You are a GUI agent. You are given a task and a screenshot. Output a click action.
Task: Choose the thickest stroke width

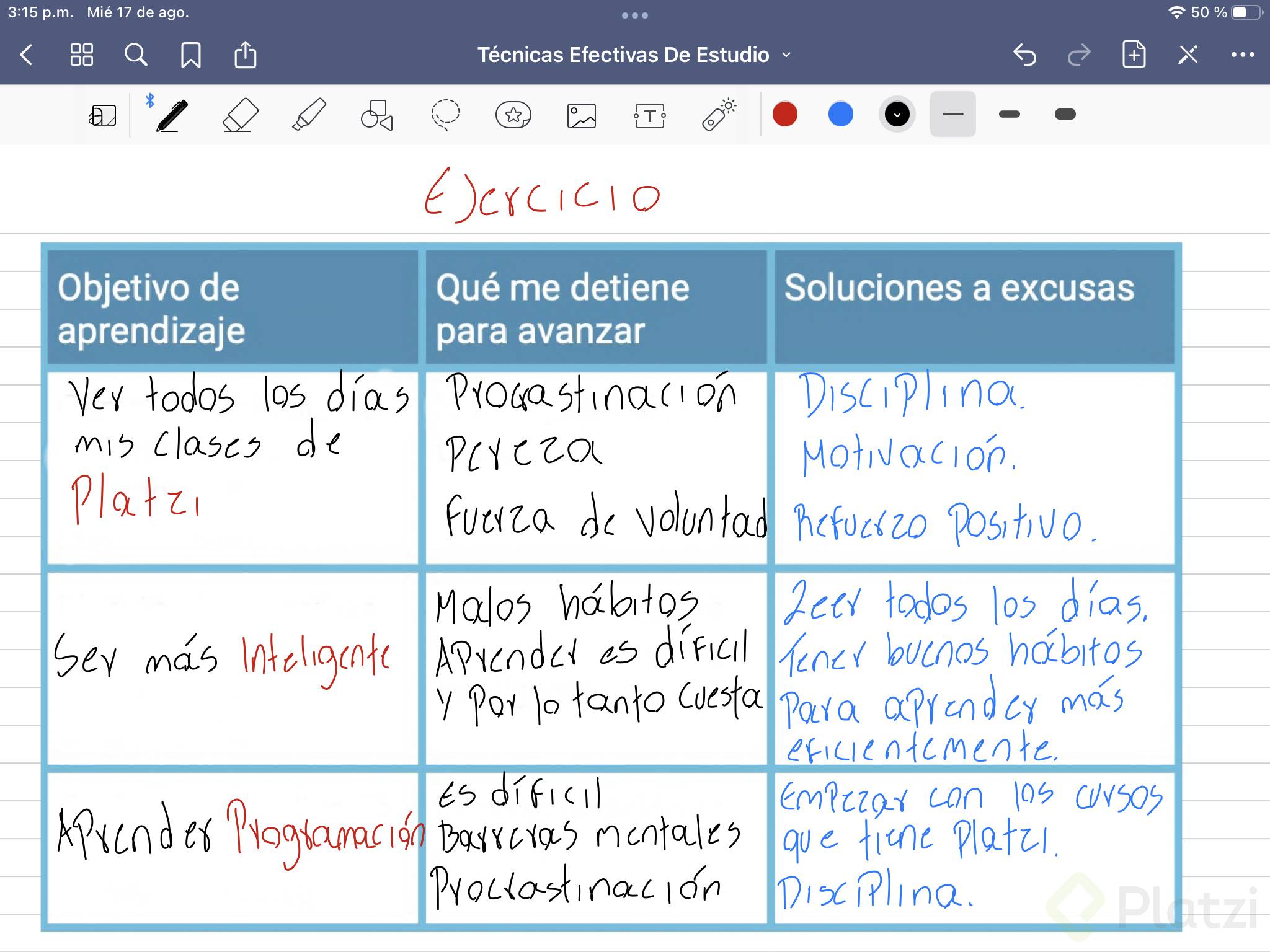pyautogui.click(x=1065, y=115)
